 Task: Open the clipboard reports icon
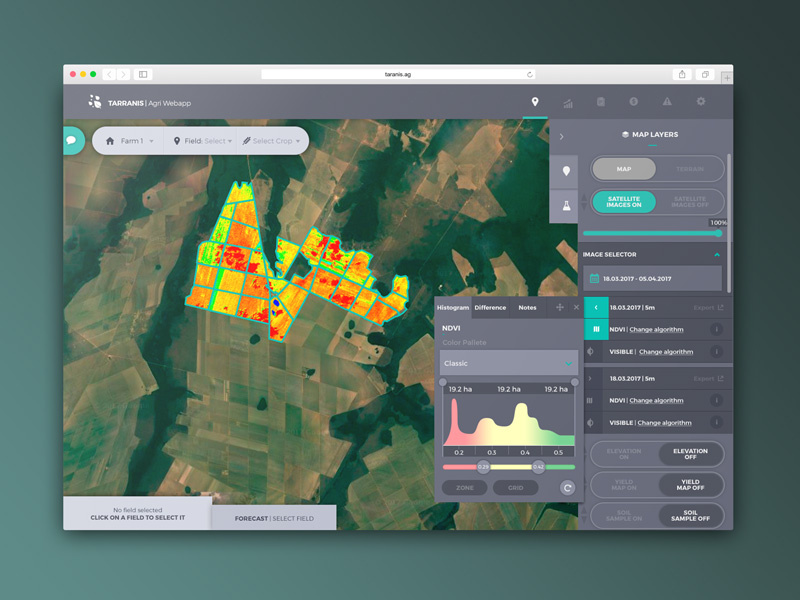click(x=600, y=102)
